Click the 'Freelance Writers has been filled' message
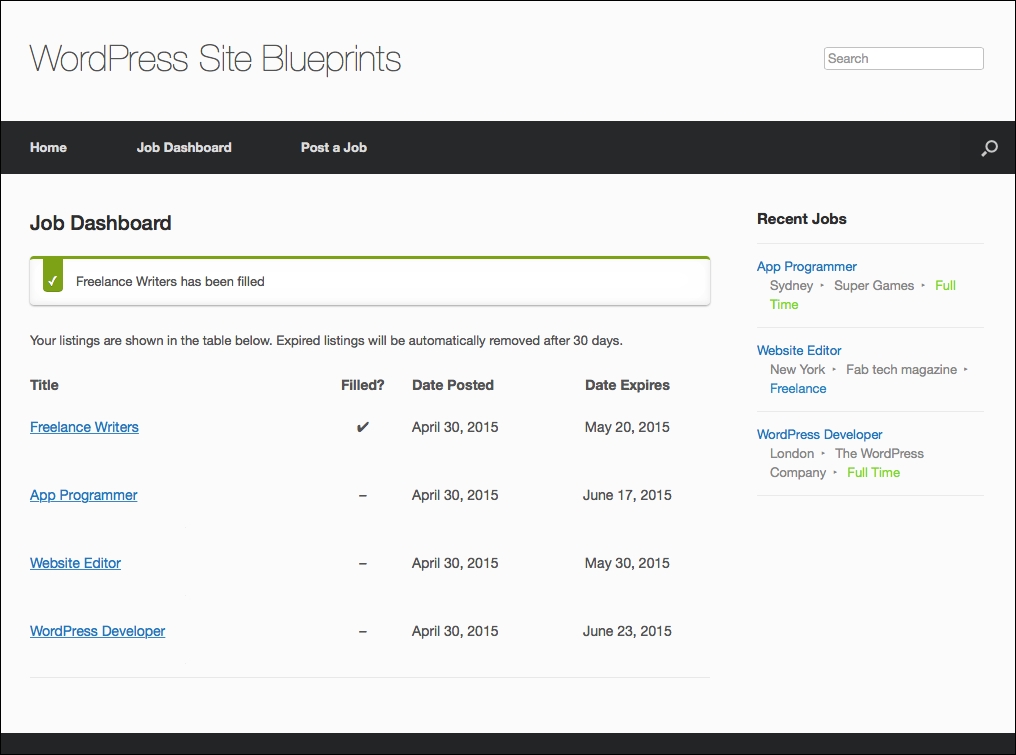The image size is (1016, 755). [x=170, y=281]
